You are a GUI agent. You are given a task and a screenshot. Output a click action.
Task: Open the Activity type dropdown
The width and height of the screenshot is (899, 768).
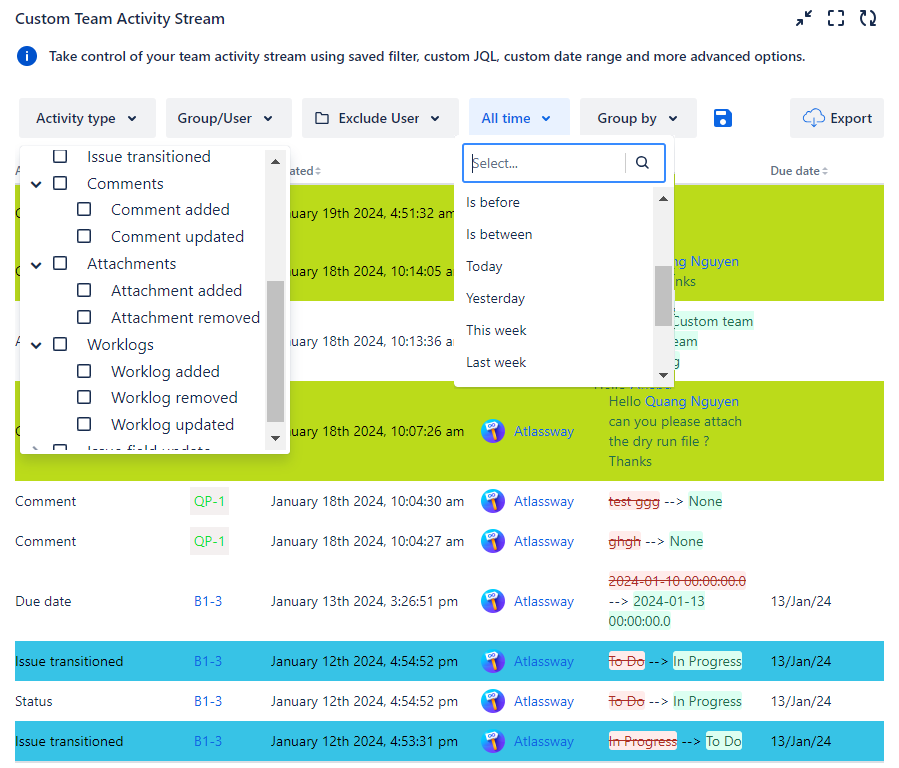click(x=87, y=117)
